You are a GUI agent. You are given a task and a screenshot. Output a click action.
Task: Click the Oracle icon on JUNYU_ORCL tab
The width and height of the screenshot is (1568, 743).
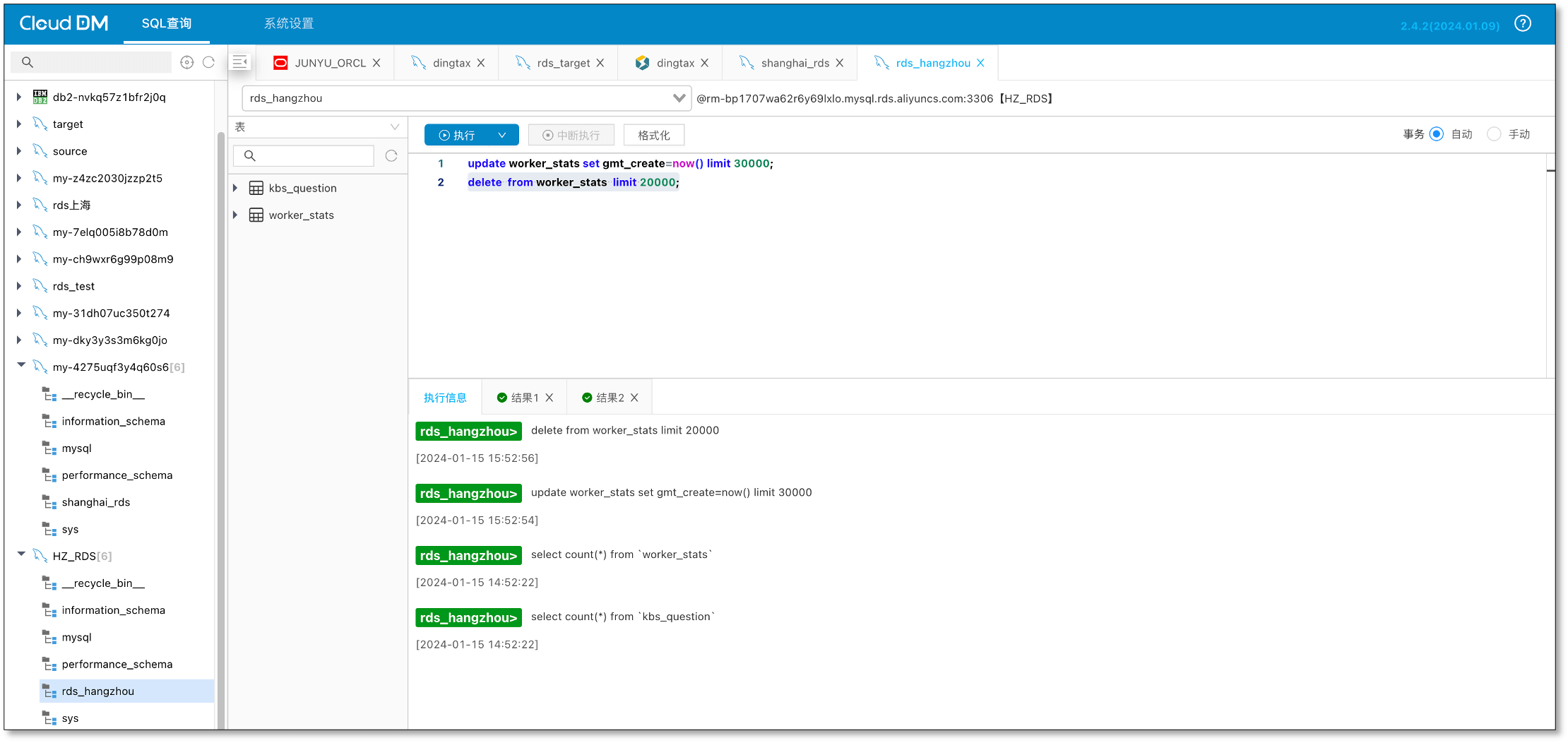[x=280, y=62]
